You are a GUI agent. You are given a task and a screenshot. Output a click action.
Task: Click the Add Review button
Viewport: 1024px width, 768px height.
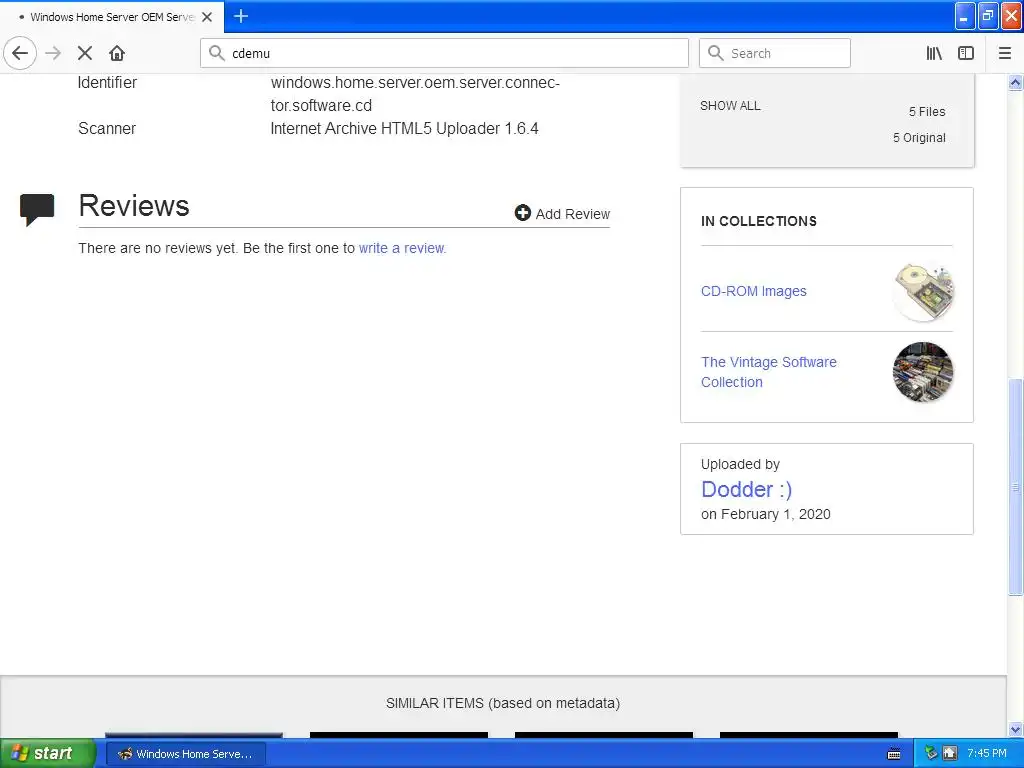[x=562, y=214]
